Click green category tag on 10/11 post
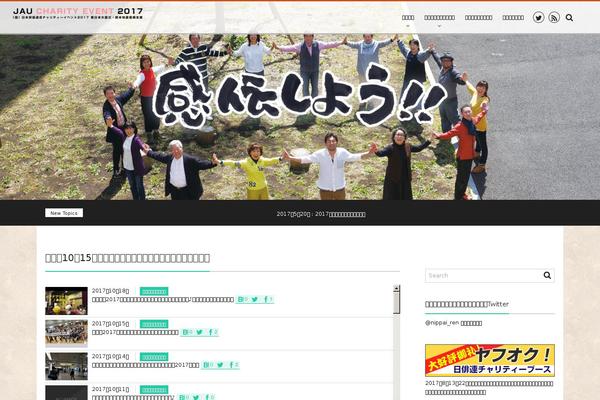 click(154, 390)
